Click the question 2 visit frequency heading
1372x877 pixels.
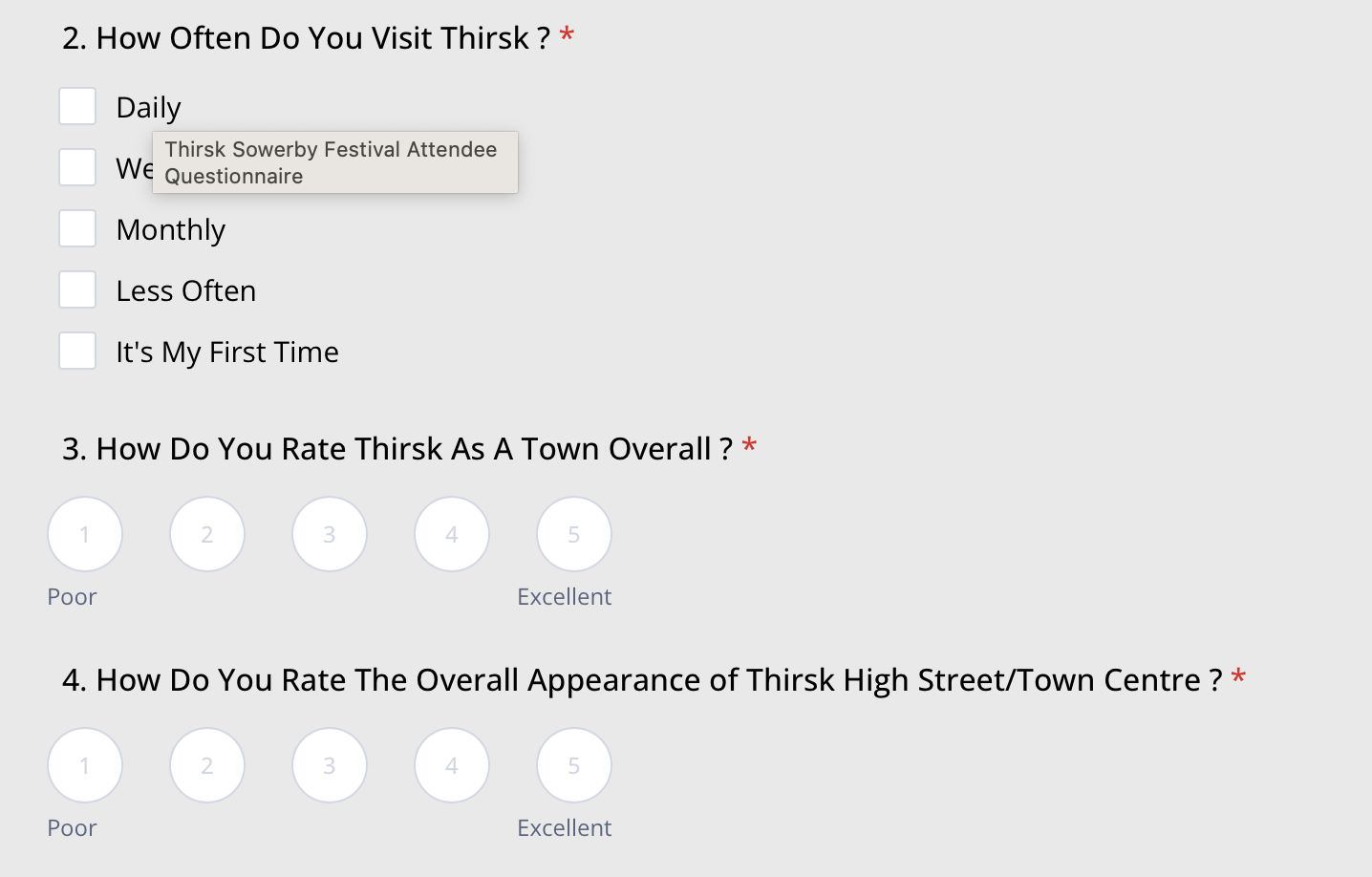tap(306, 38)
